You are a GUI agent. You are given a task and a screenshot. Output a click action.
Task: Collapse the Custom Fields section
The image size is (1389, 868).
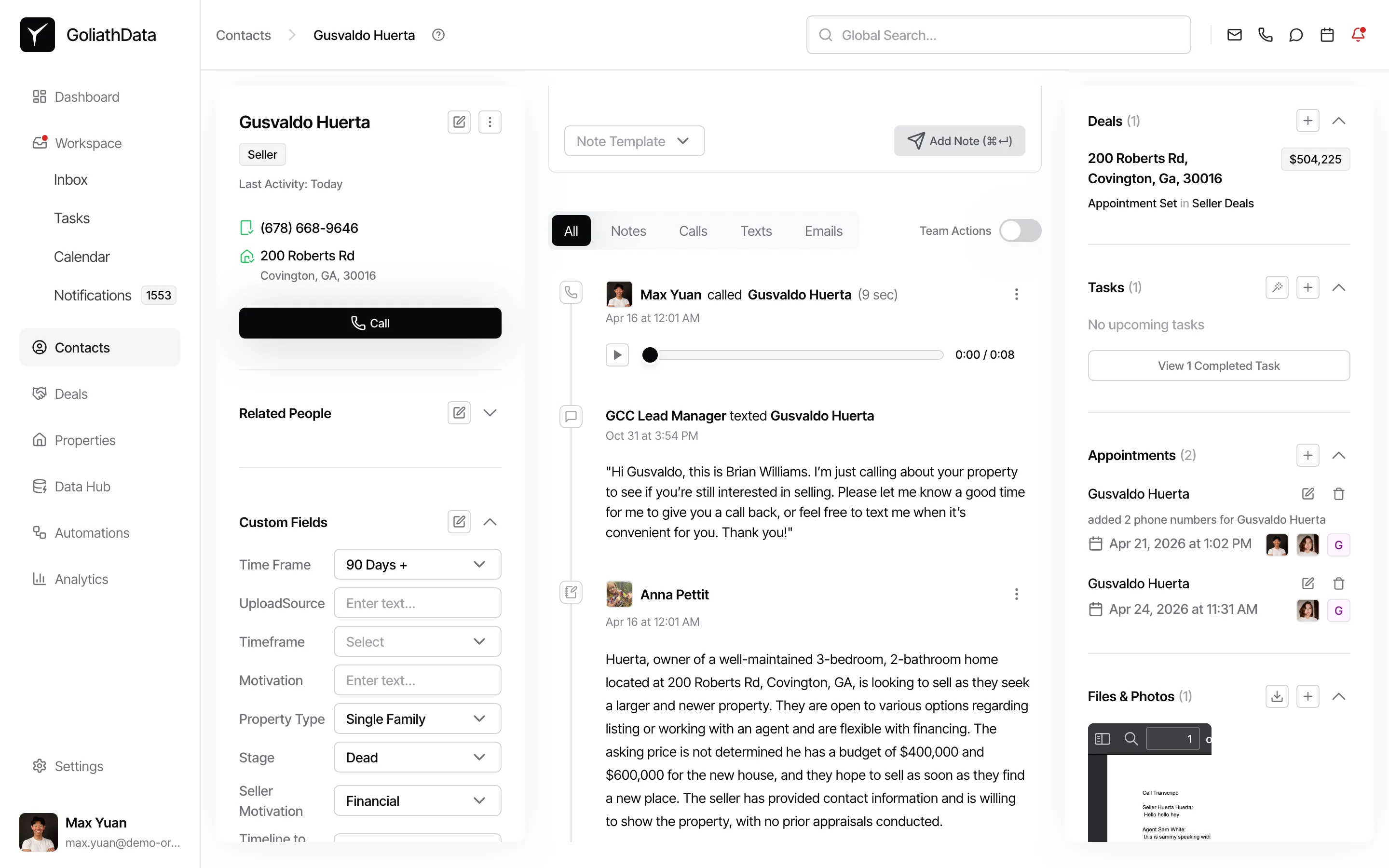(490, 522)
